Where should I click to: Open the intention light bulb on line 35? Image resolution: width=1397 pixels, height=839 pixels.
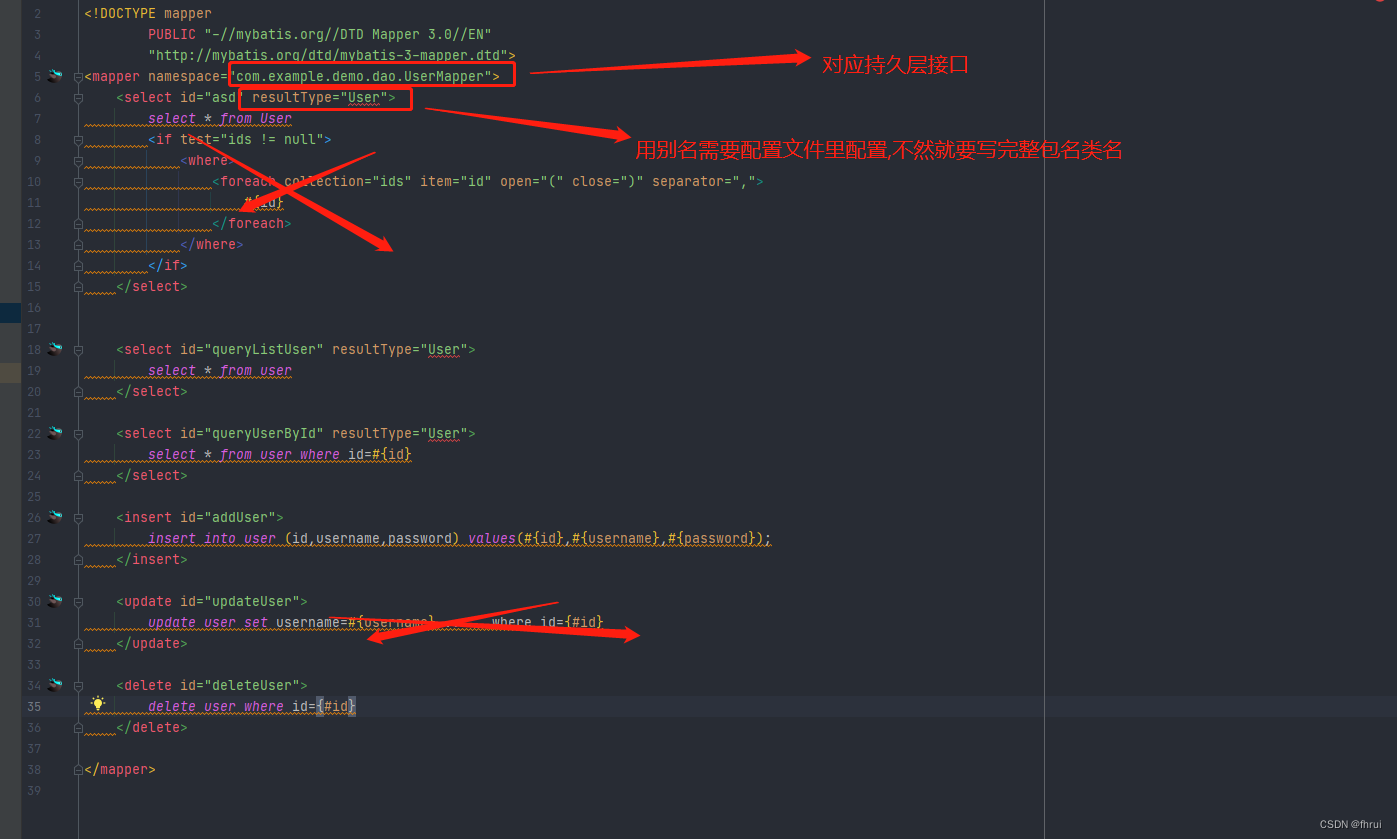[97, 703]
